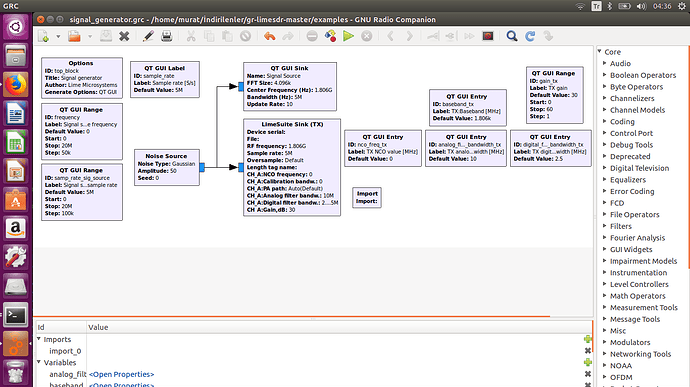Select Math Operators category
The height and width of the screenshot is (387, 690).
click(x=638, y=296)
